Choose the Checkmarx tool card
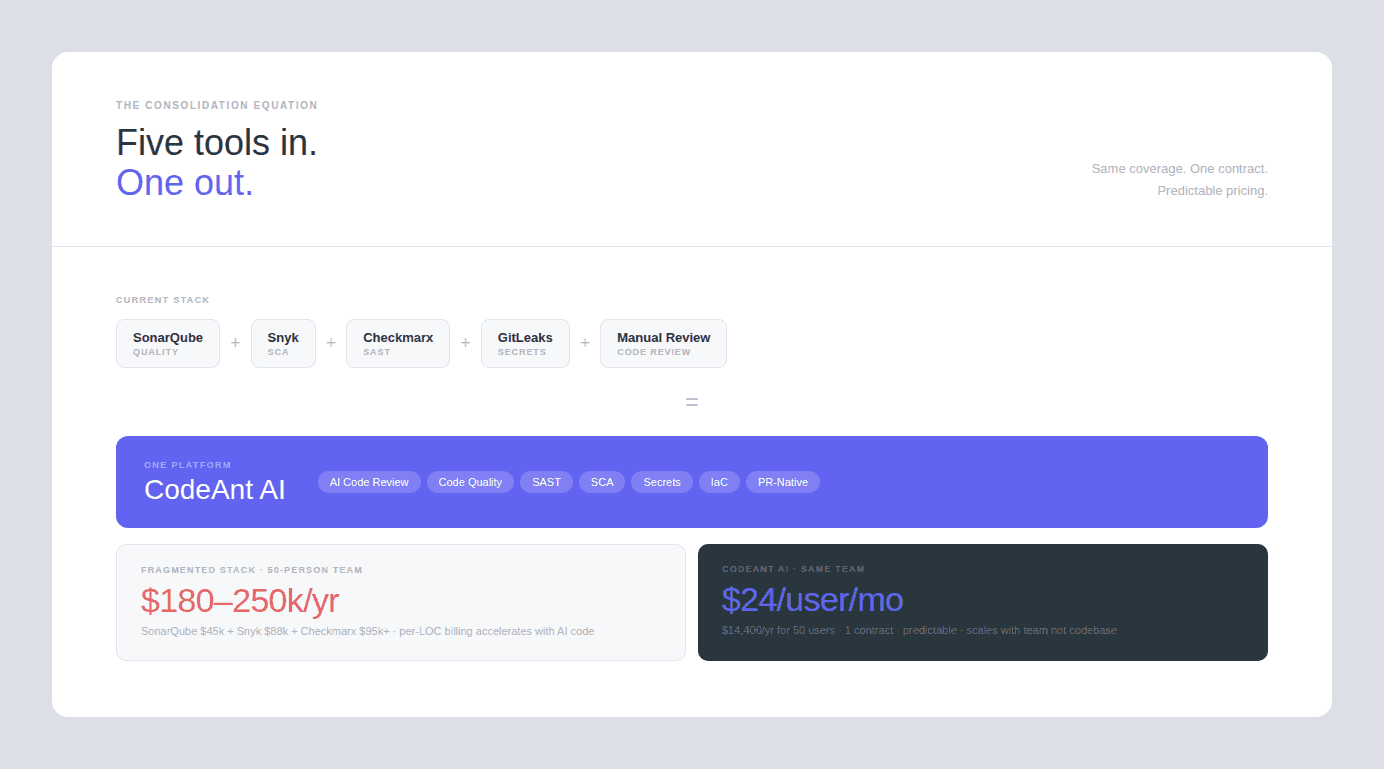 click(x=398, y=343)
